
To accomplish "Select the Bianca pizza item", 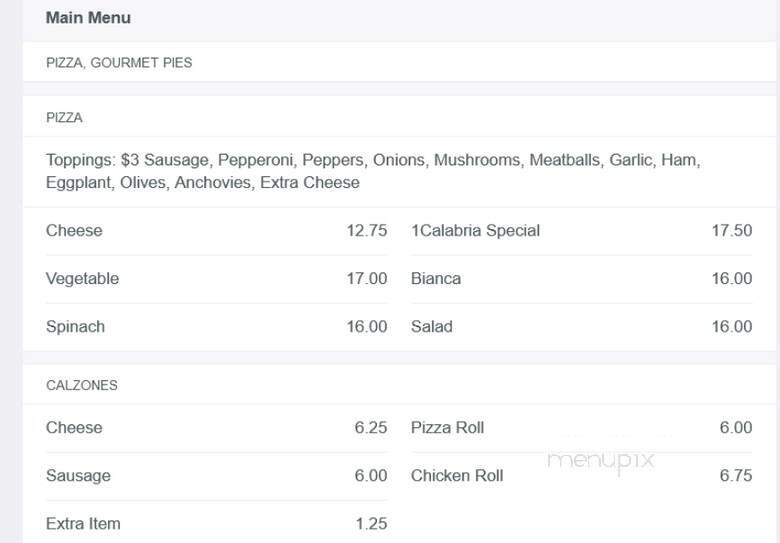I will [436, 279].
